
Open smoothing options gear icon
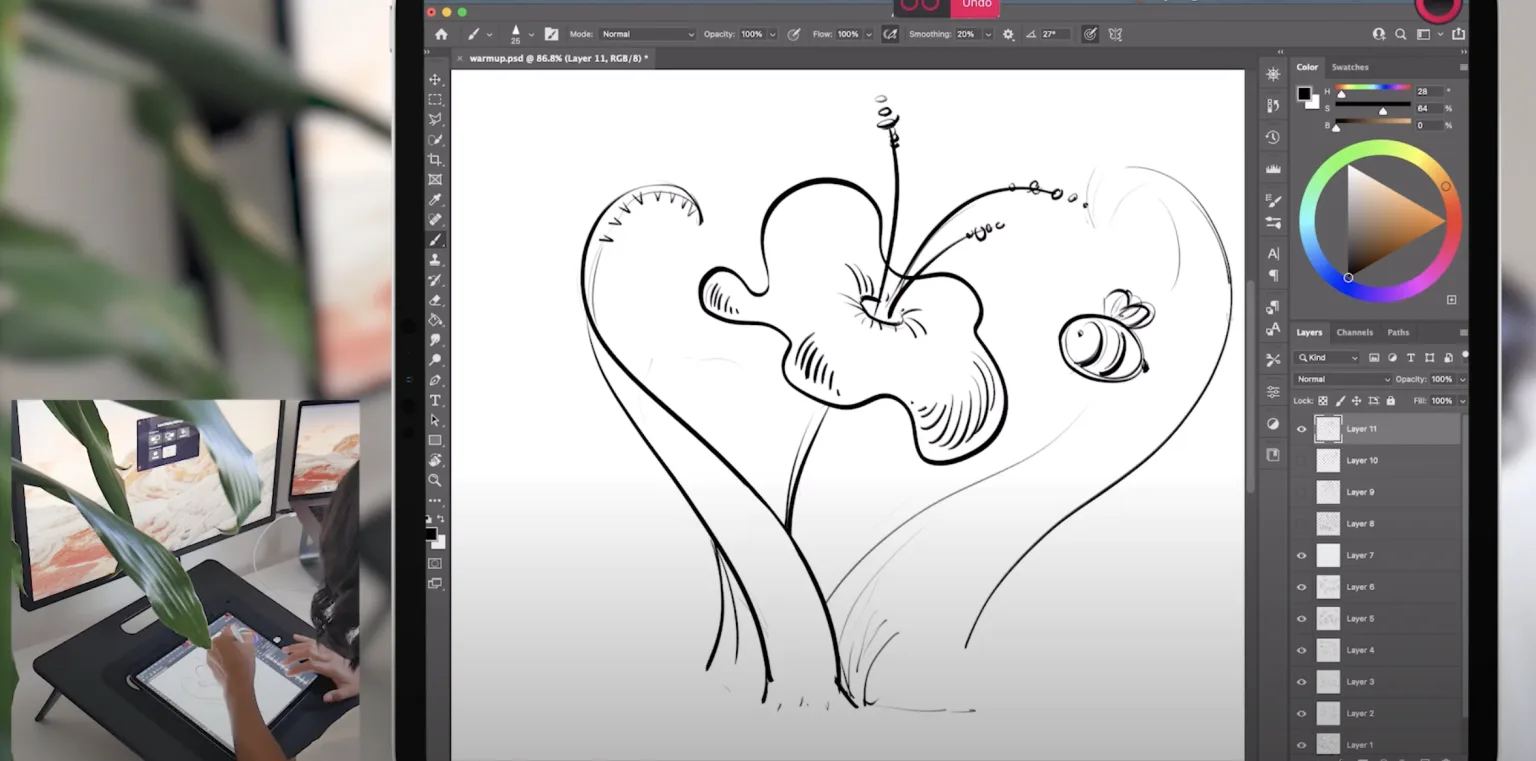coord(1008,34)
